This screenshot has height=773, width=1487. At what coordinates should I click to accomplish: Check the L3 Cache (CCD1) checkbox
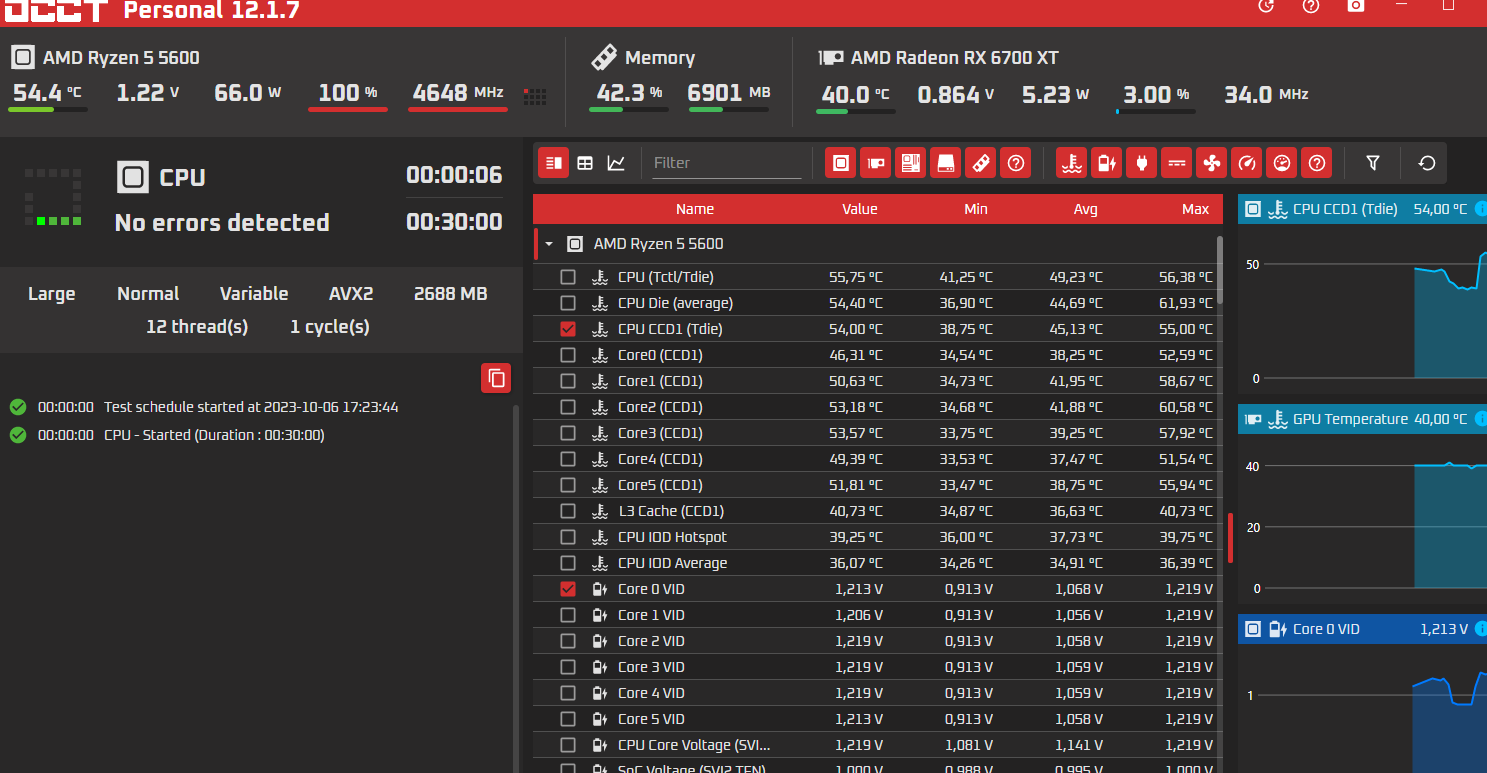tap(568, 511)
